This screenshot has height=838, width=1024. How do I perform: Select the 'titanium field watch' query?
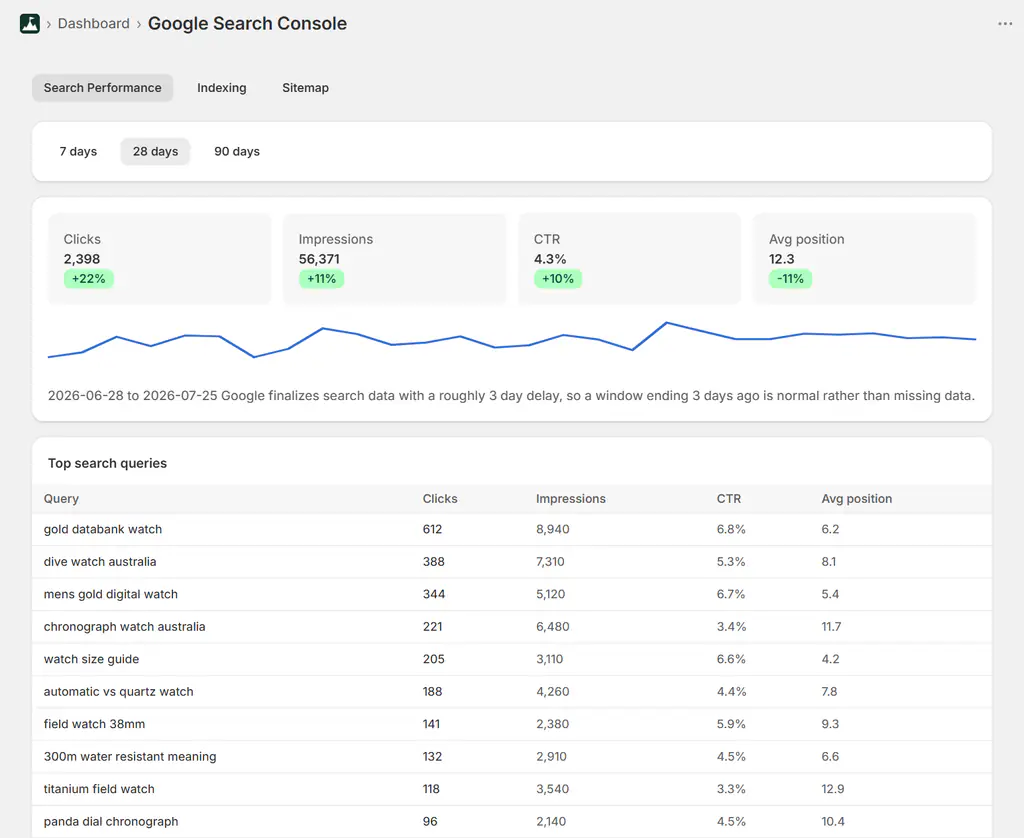point(99,789)
